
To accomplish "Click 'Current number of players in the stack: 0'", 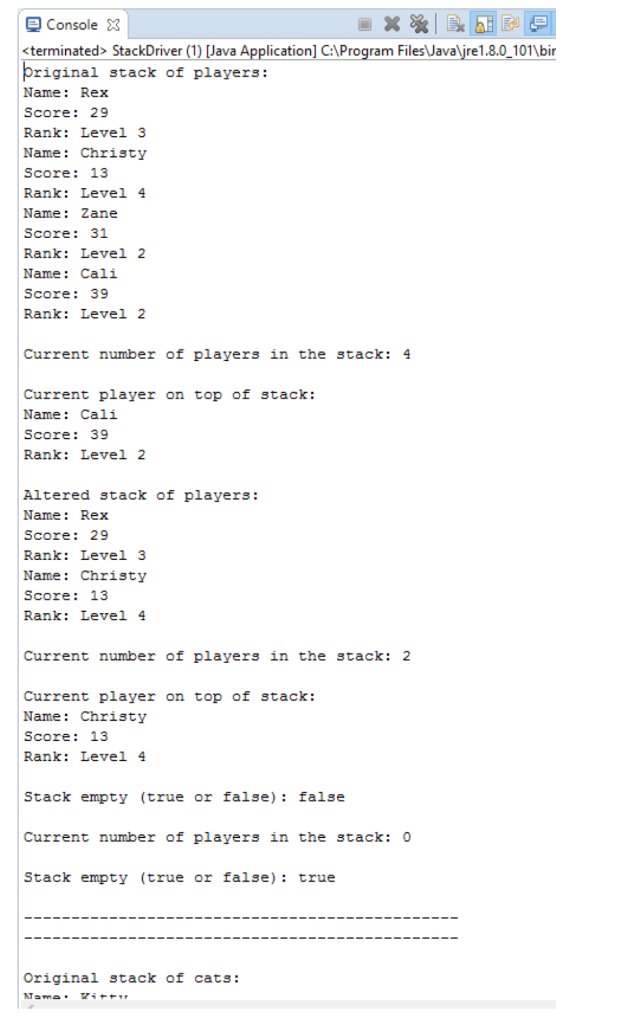I will pos(217,837).
